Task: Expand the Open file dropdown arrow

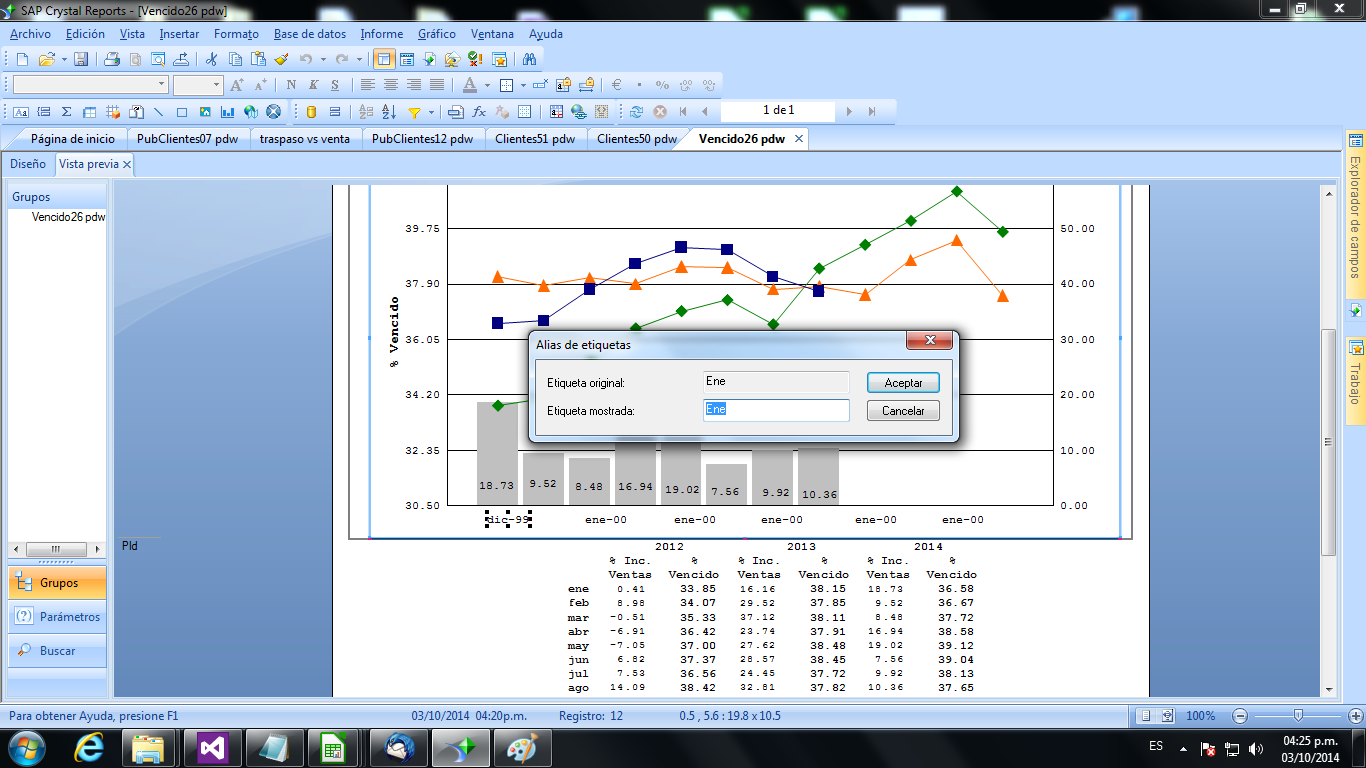Action: click(x=64, y=59)
